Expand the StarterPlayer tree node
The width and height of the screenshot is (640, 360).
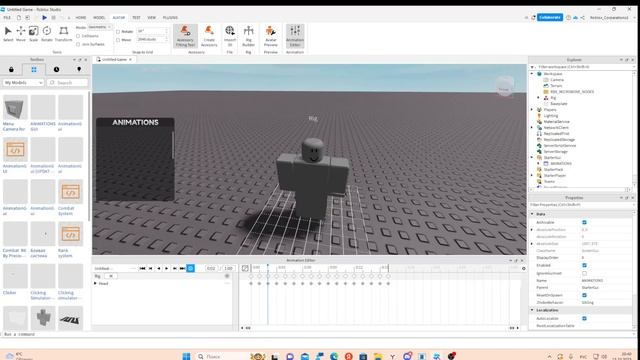pyautogui.click(x=532, y=175)
